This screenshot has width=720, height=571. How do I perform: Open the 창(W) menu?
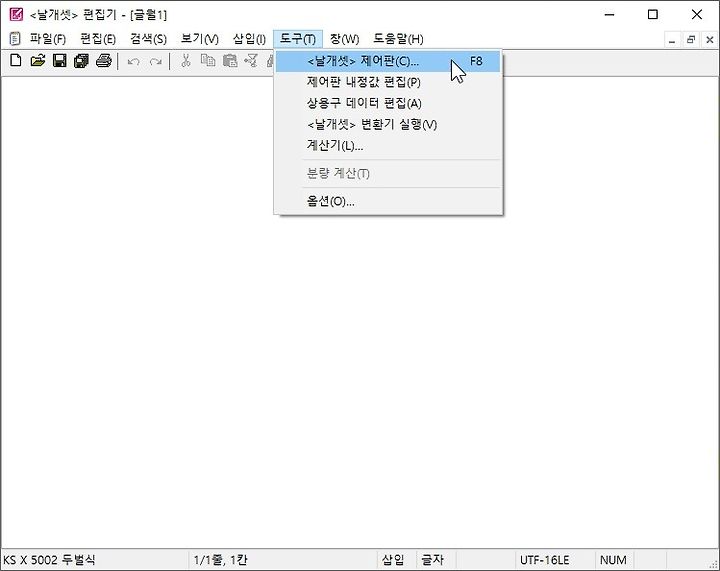click(344, 39)
